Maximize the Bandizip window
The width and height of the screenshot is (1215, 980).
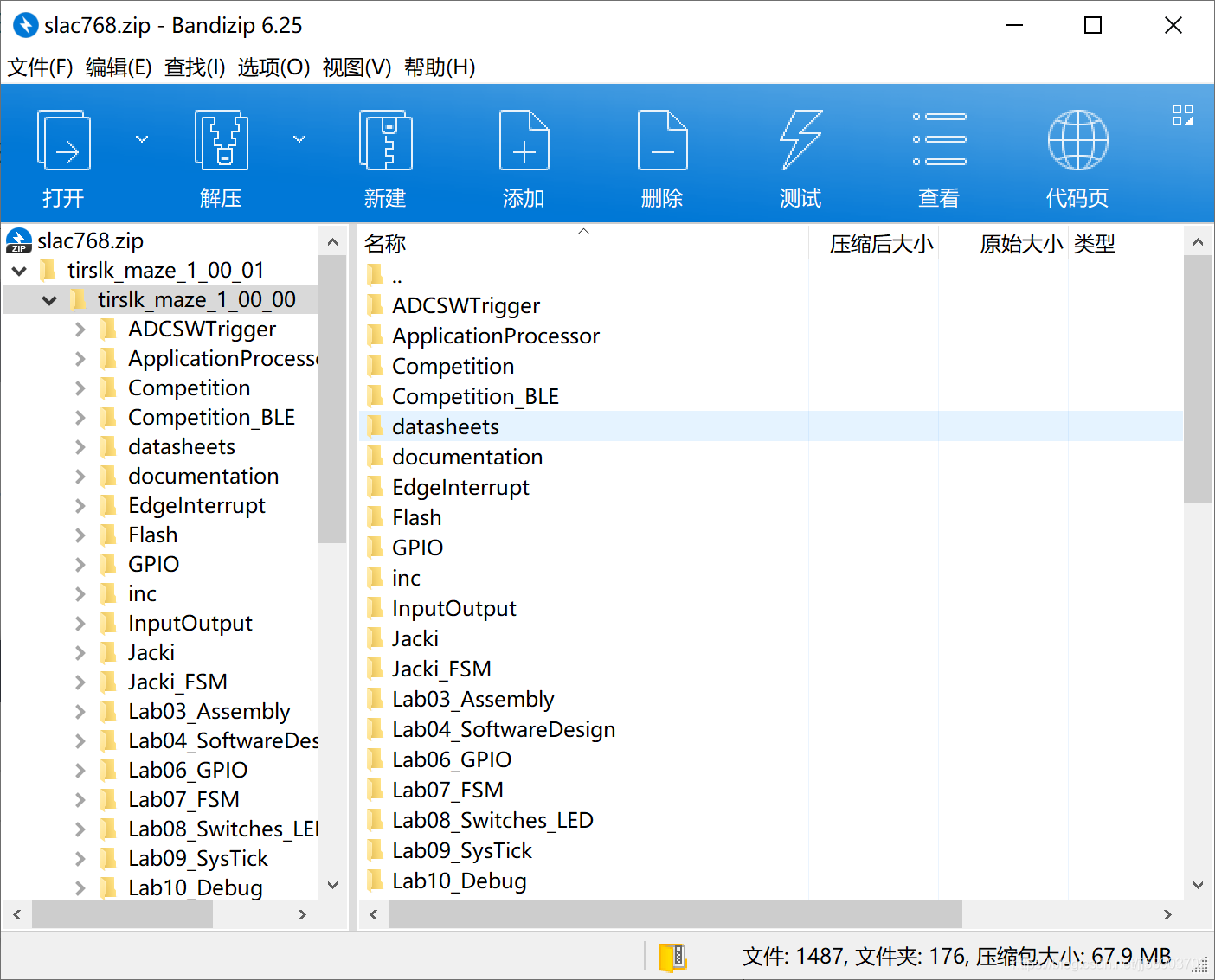(x=1093, y=25)
